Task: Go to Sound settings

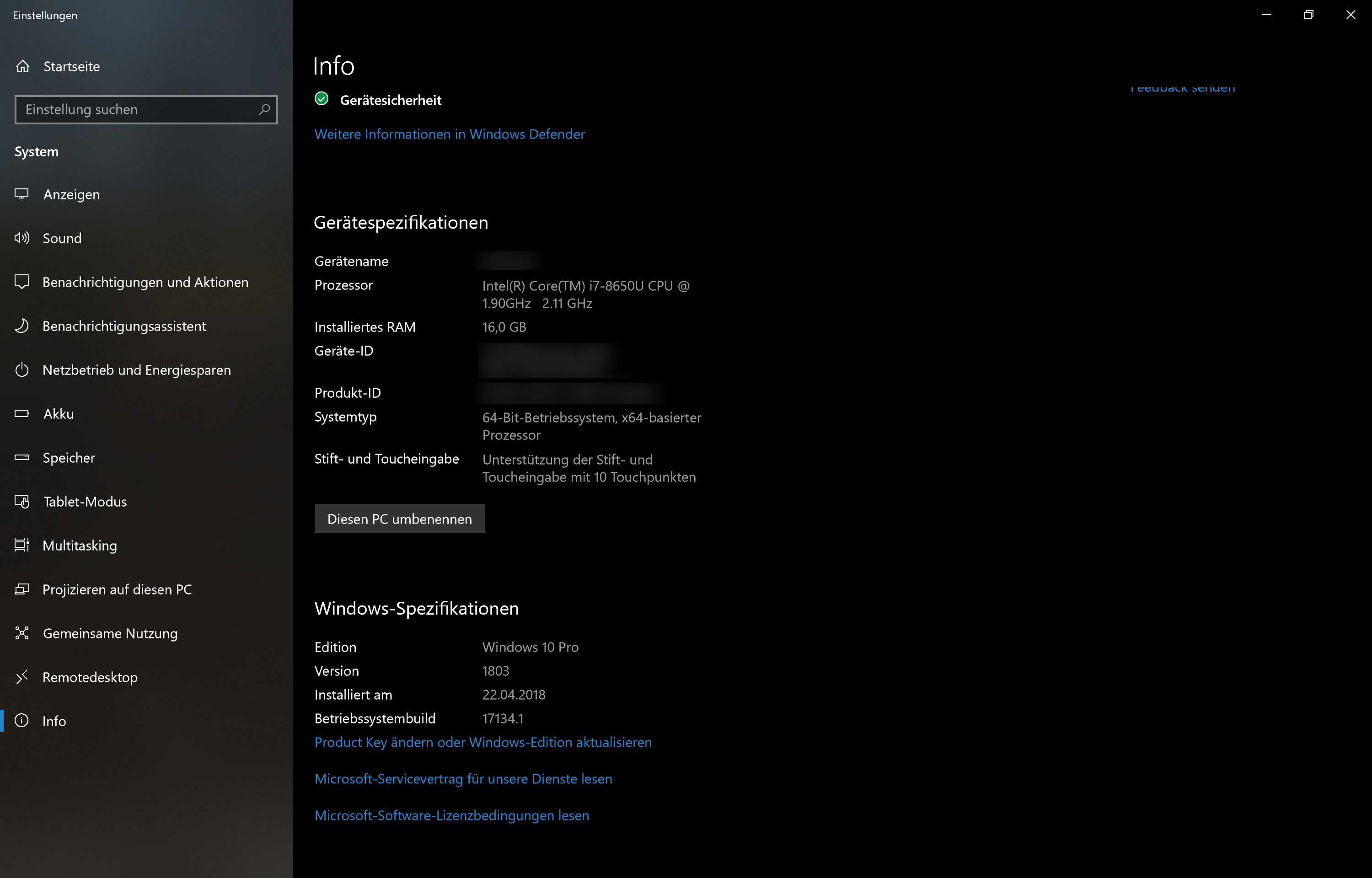Action: click(x=146, y=238)
